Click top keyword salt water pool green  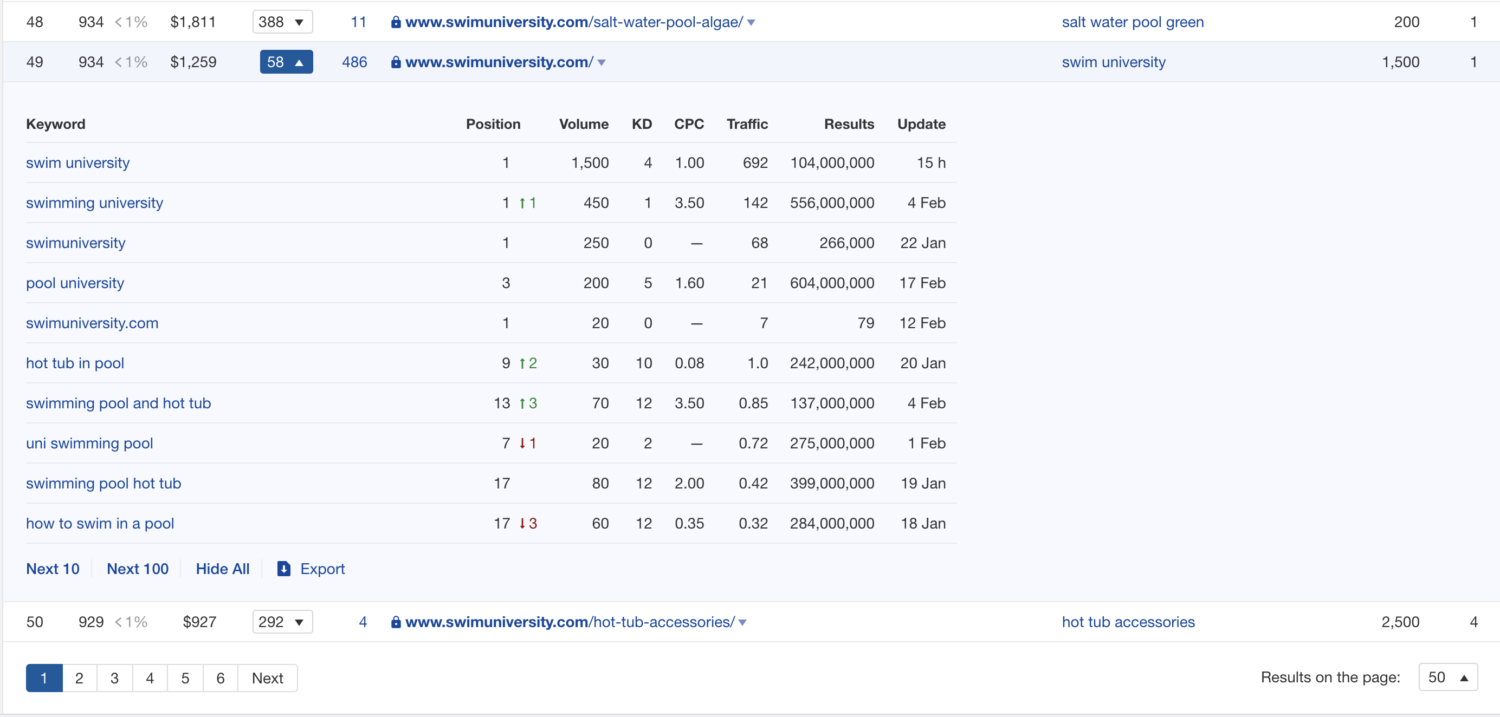[x=1133, y=22]
